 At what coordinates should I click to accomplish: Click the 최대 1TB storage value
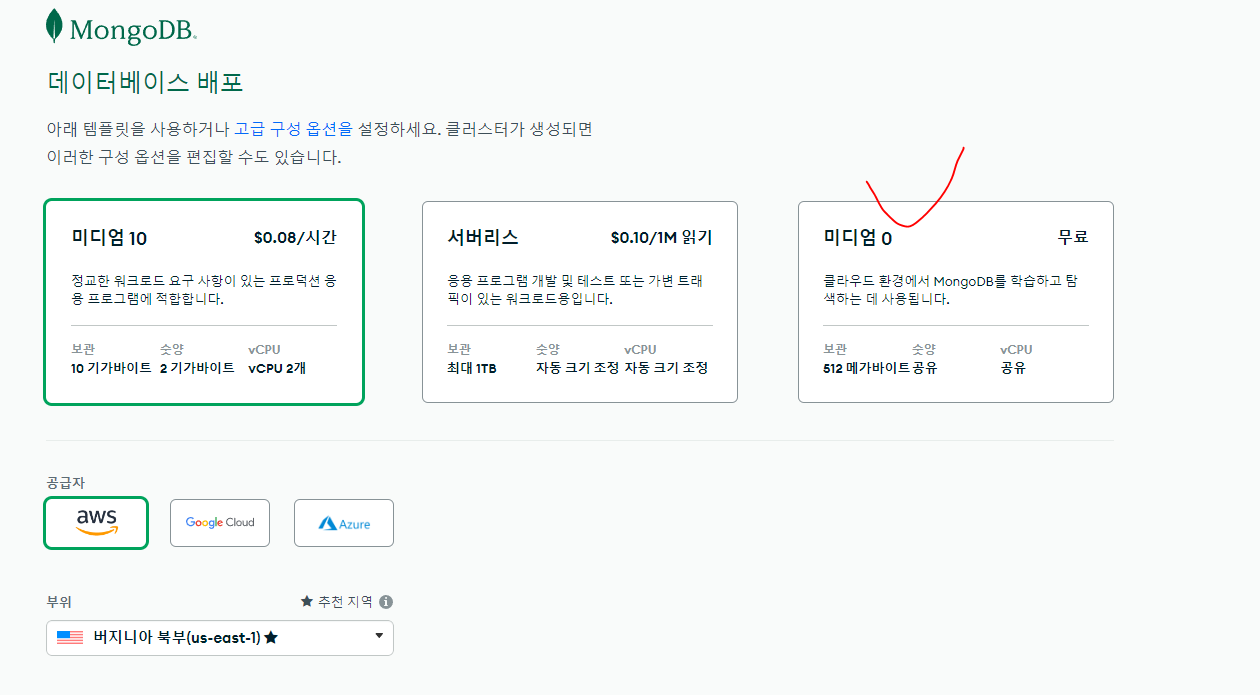click(472, 368)
